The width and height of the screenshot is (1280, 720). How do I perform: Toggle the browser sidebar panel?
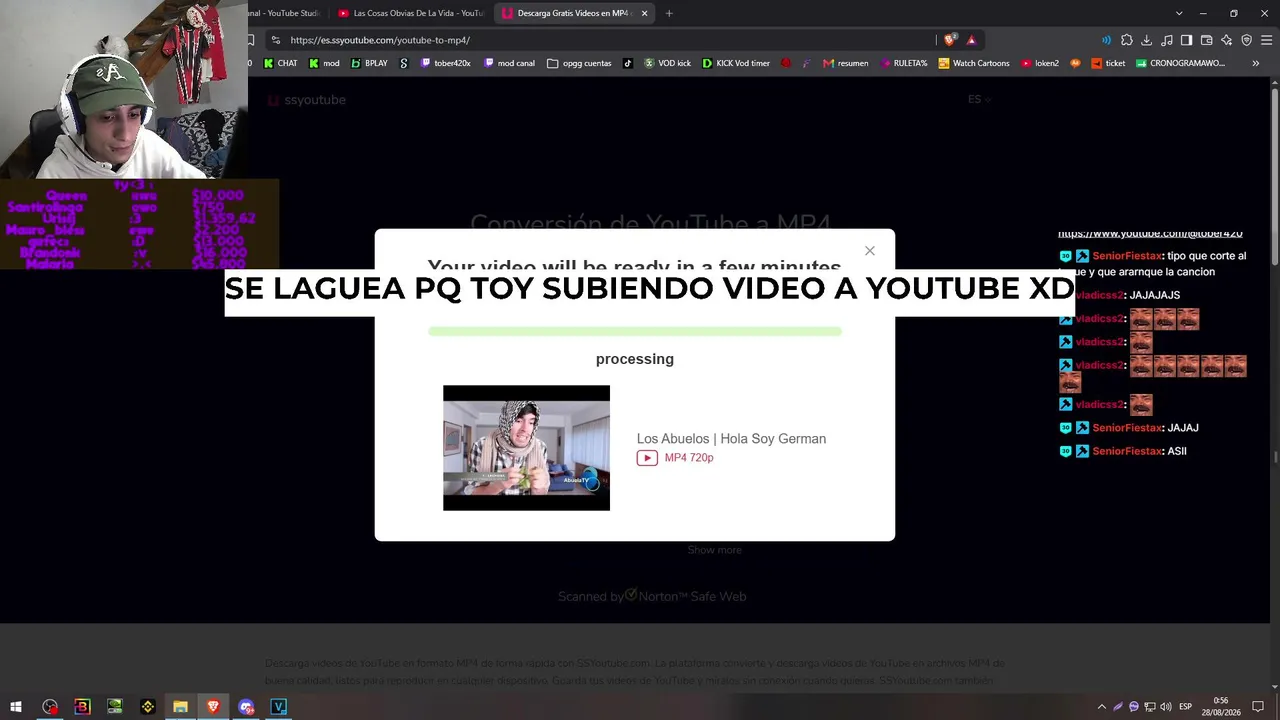(x=1186, y=40)
